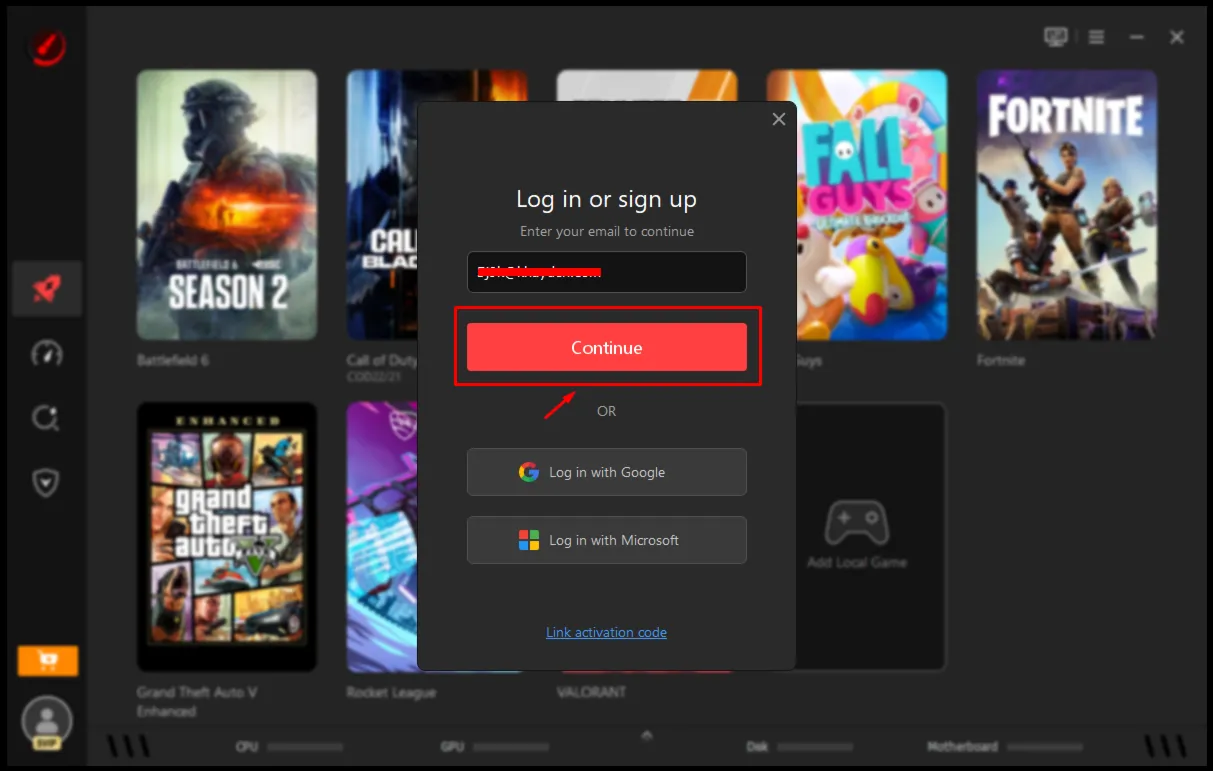This screenshot has height=771, width=1213.
Task: Click the red app logo icon
Action: pos(47,46)
